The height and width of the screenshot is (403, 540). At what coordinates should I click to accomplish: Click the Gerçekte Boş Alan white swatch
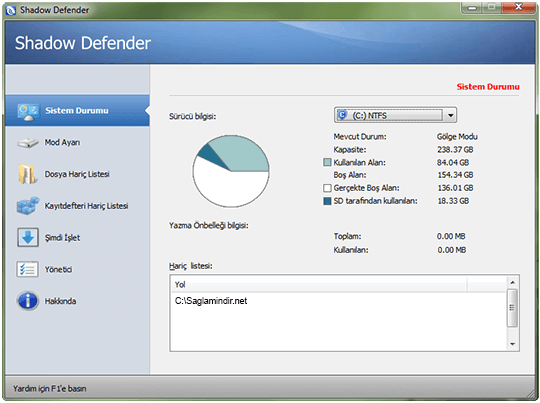pos(327,188)
